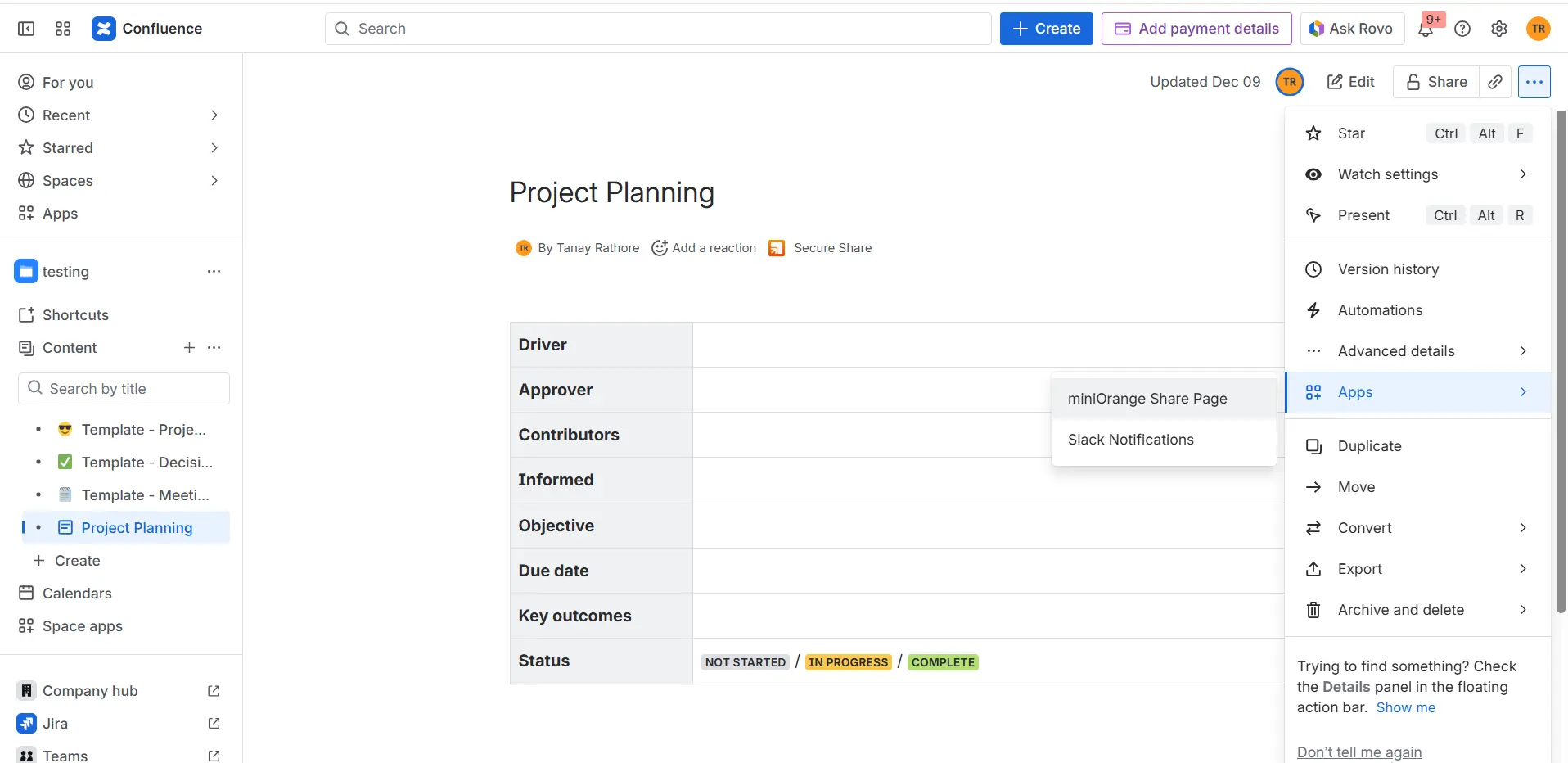Expand the Spaces section in the sidebar

point(214,180)
